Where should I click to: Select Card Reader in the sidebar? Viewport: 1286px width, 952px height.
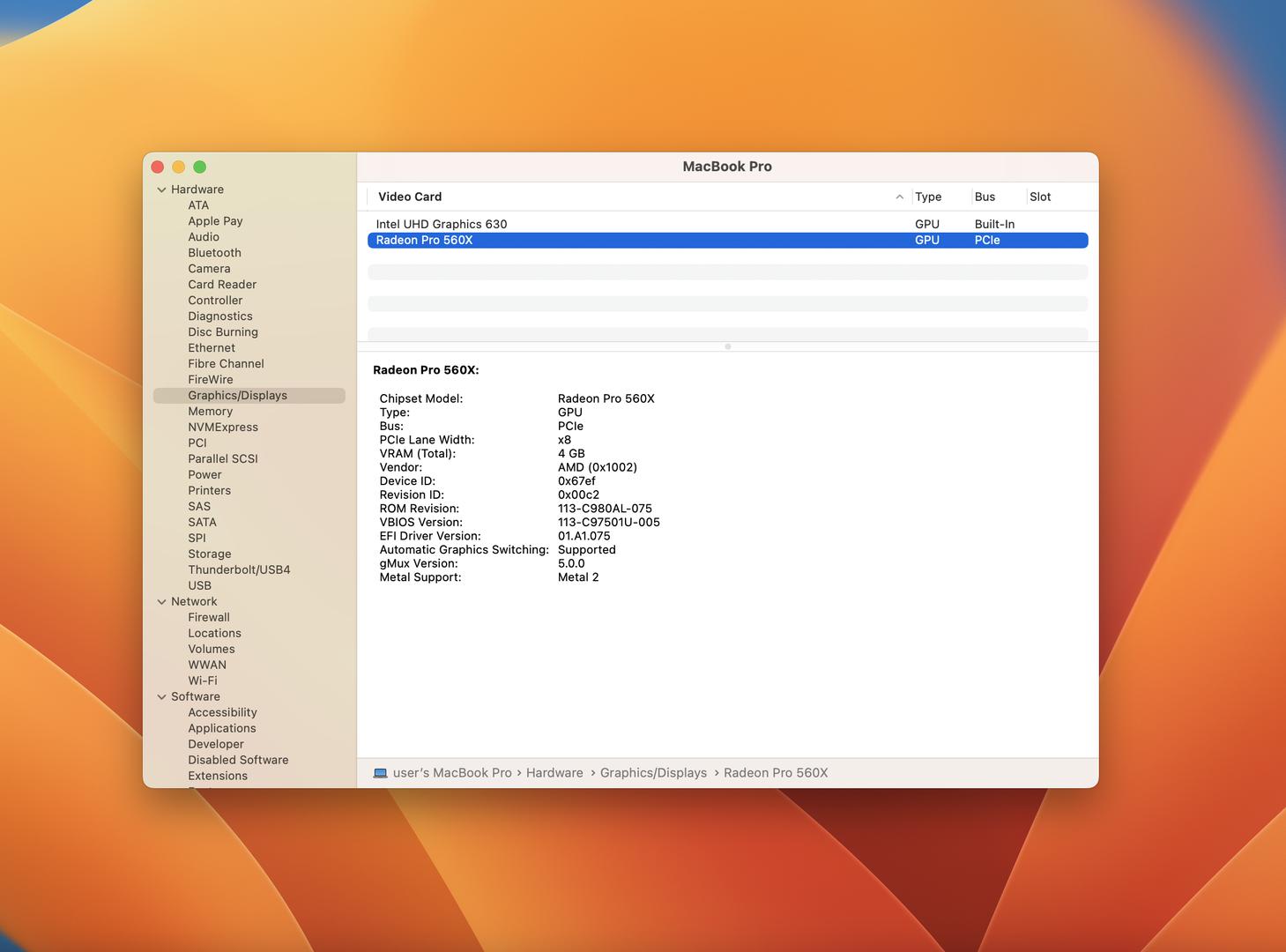(x=222, y=285)
